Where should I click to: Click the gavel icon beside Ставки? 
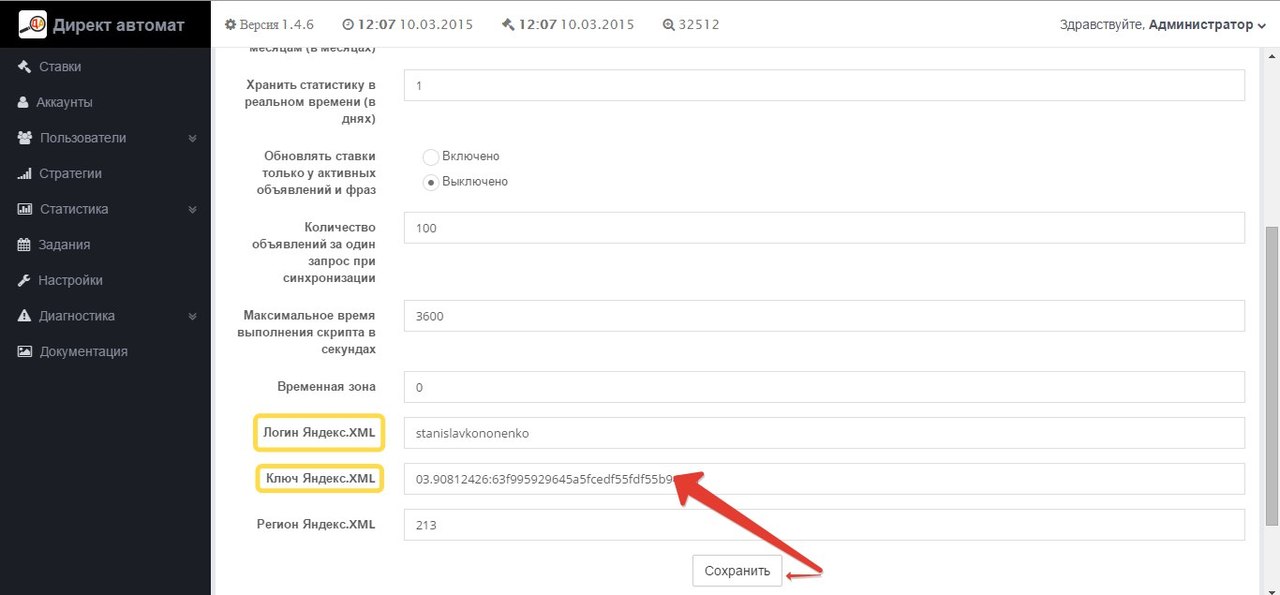(x=24, y=67)
